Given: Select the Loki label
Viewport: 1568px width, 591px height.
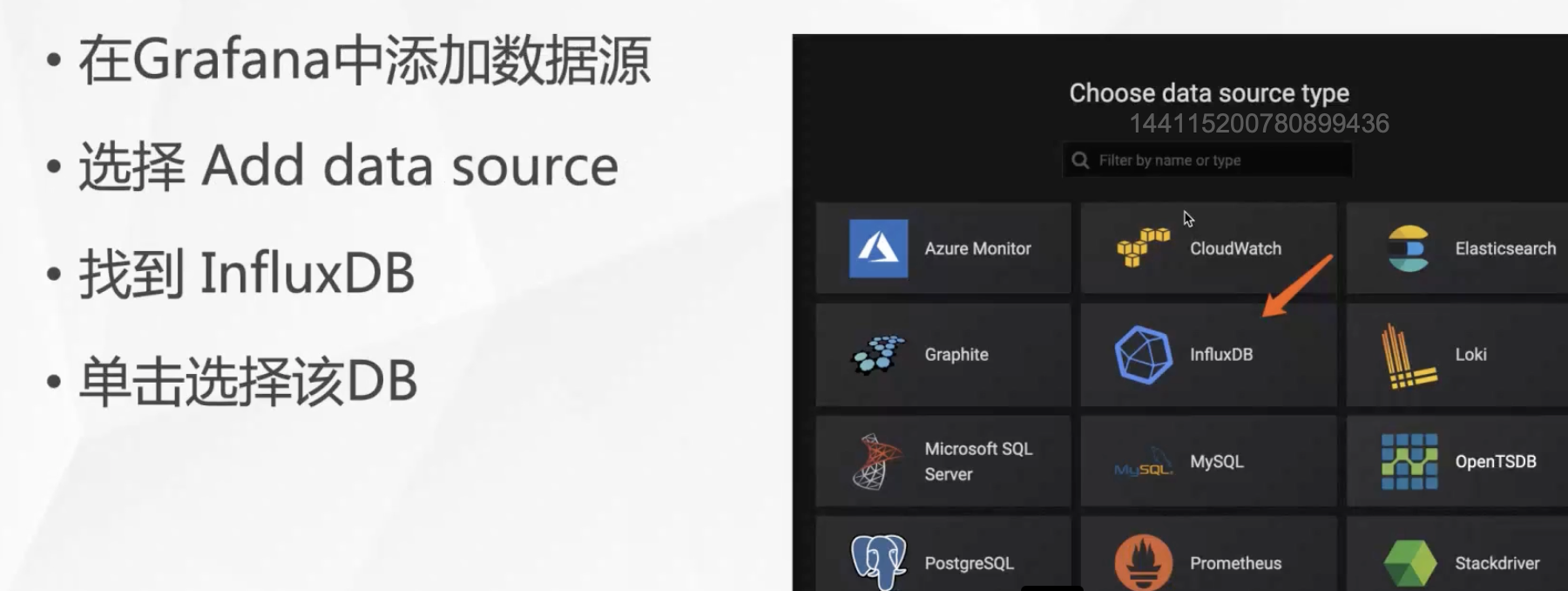Looking at the screenshot, I should pyautogui.click(x=1470, y=355).
